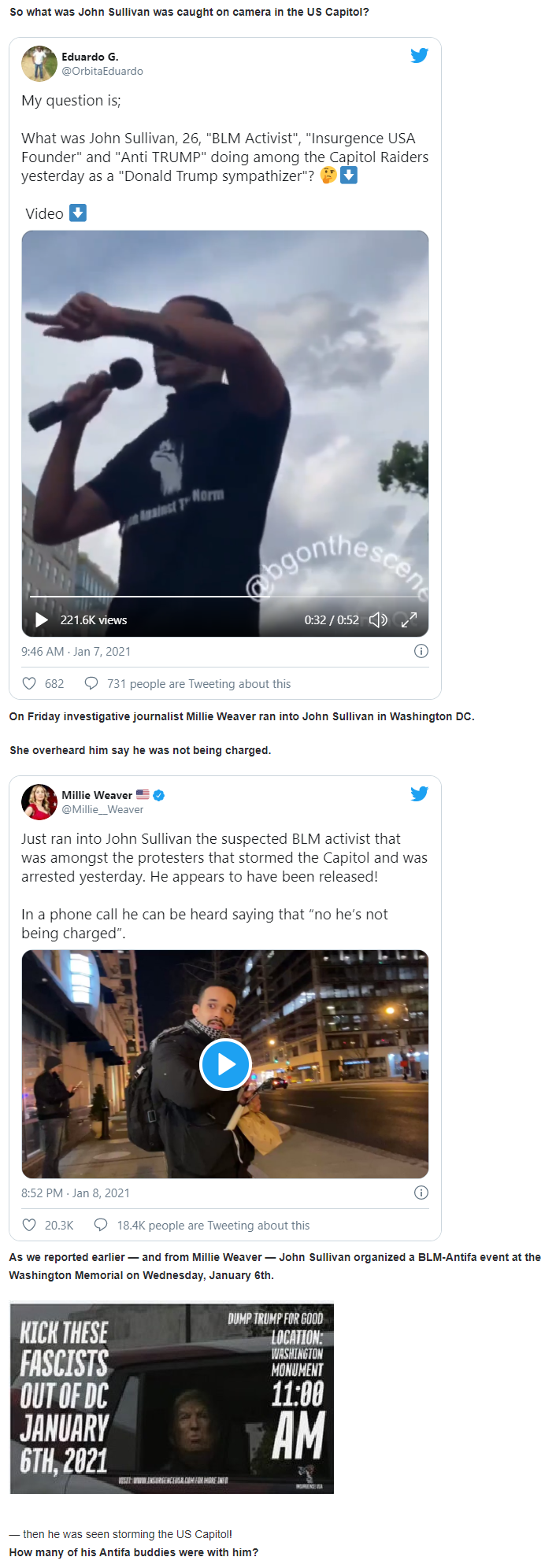Play Millie Weaver's video with blue button

(225, 1064)
